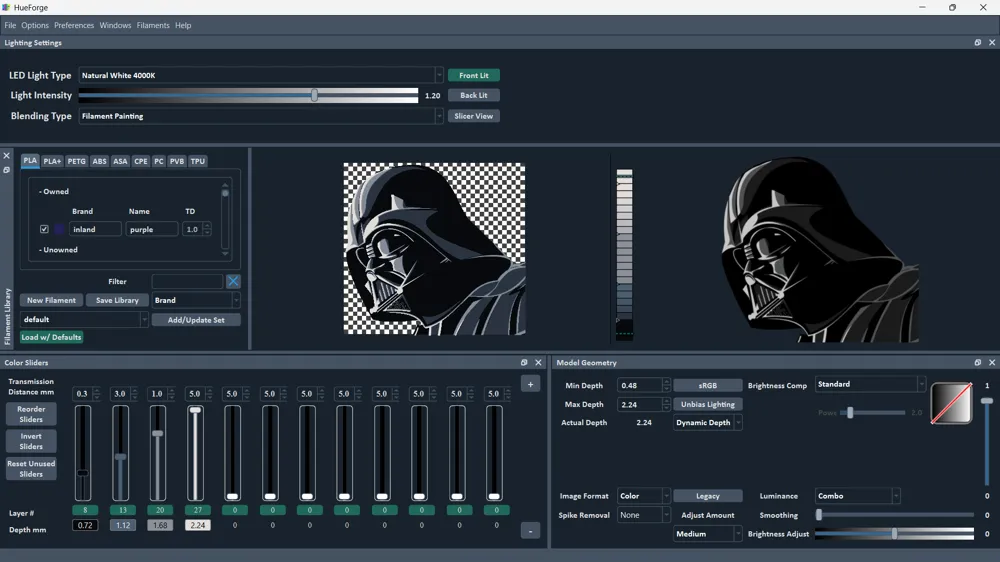
Task: Remove a color slider with minus button
Action: (531, 531)
